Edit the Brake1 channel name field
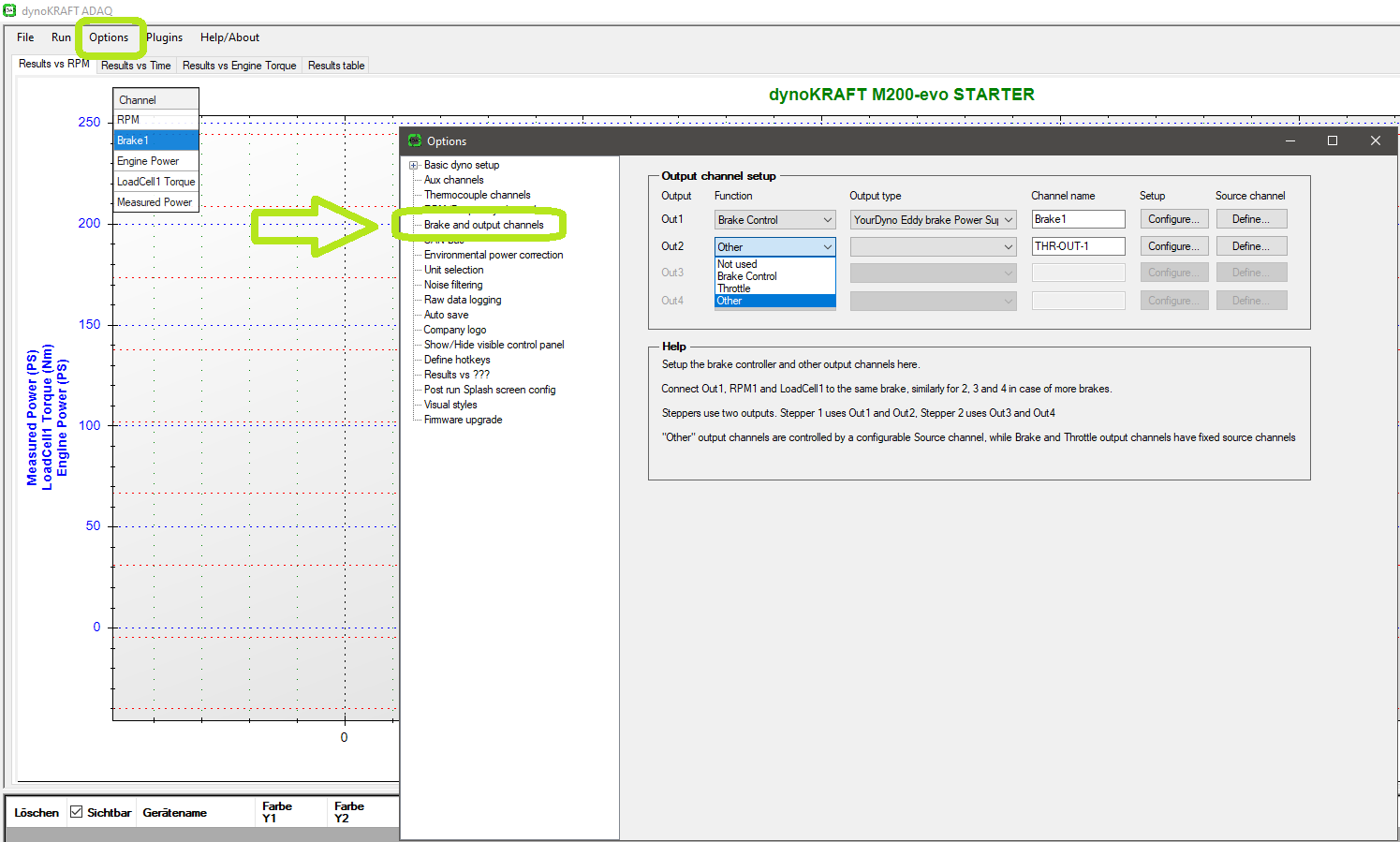The height and width of the screenshot is (842, 1400). point(1078,219)
